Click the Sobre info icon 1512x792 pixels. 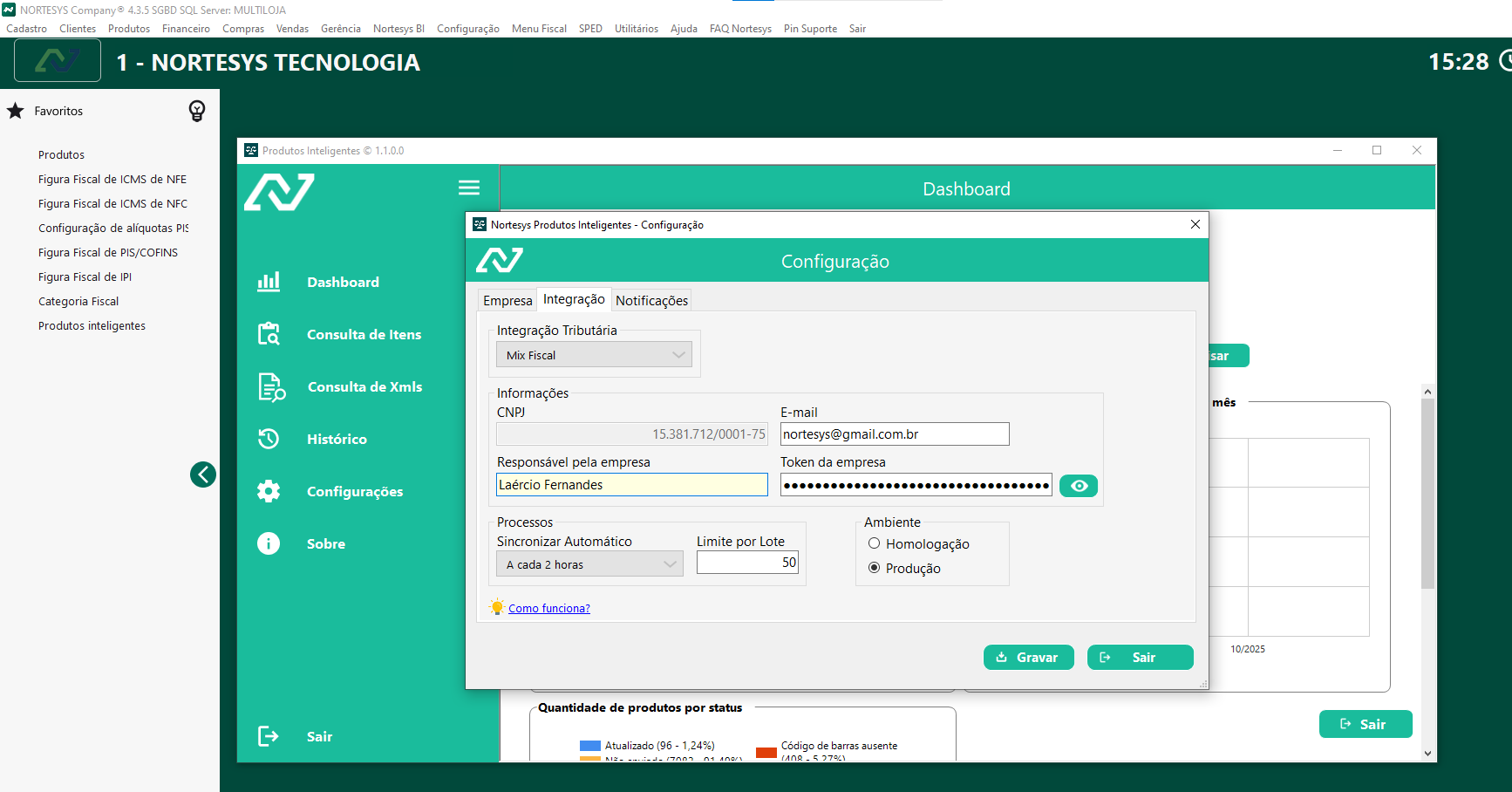pyautogui.click(x=269, y=543)
